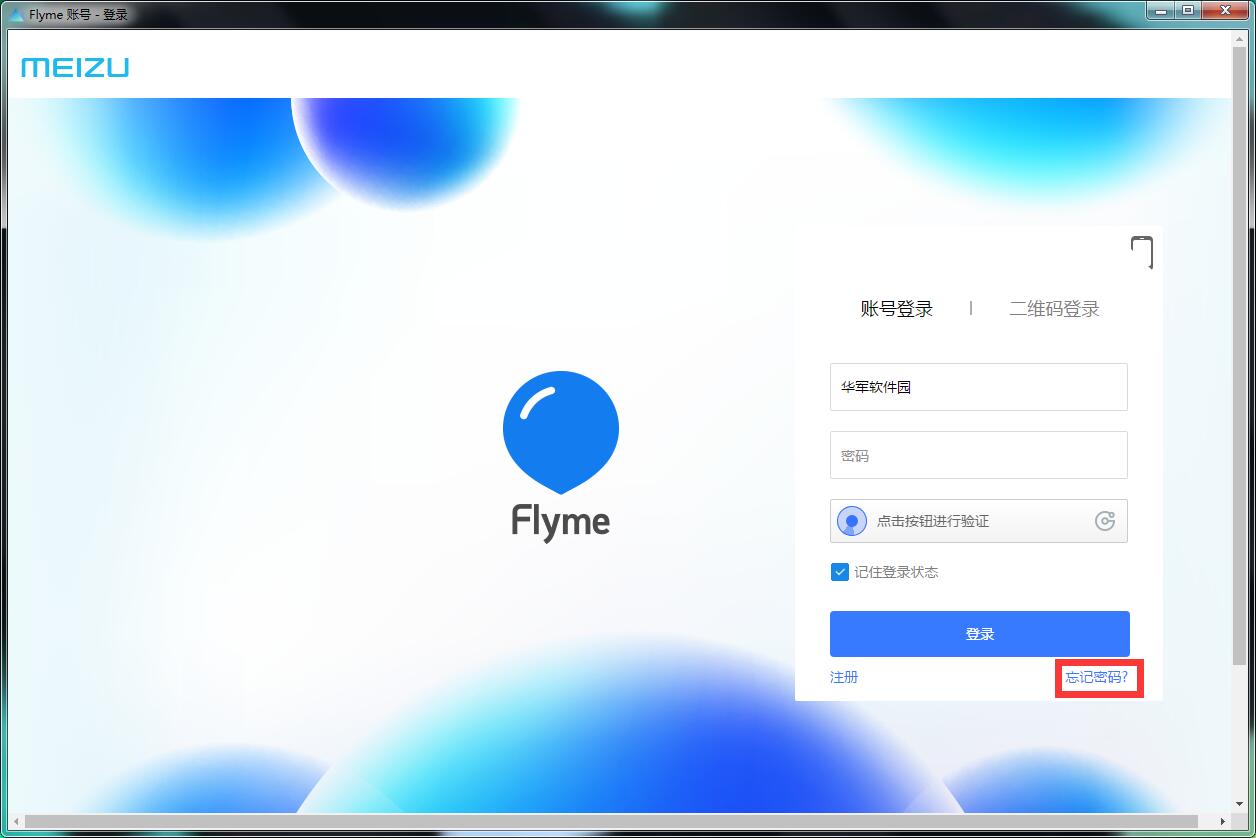This screenshot has width=1256, height=838.
Task: Click the 忘记密码 link
Action: pyautogui.click(x=1097, y=678)
